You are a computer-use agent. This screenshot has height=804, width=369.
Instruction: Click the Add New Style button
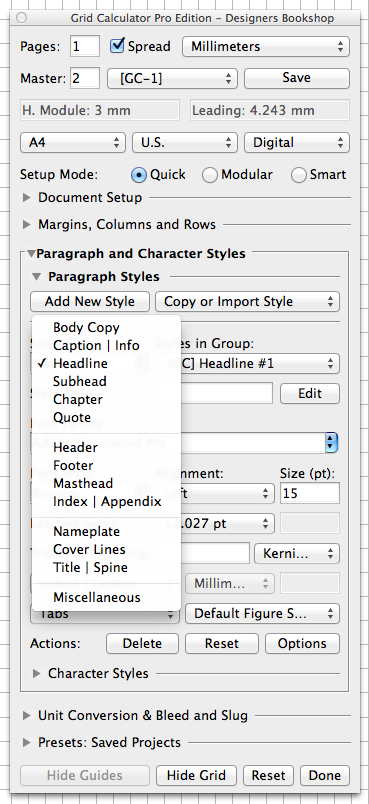pos(90,302)
